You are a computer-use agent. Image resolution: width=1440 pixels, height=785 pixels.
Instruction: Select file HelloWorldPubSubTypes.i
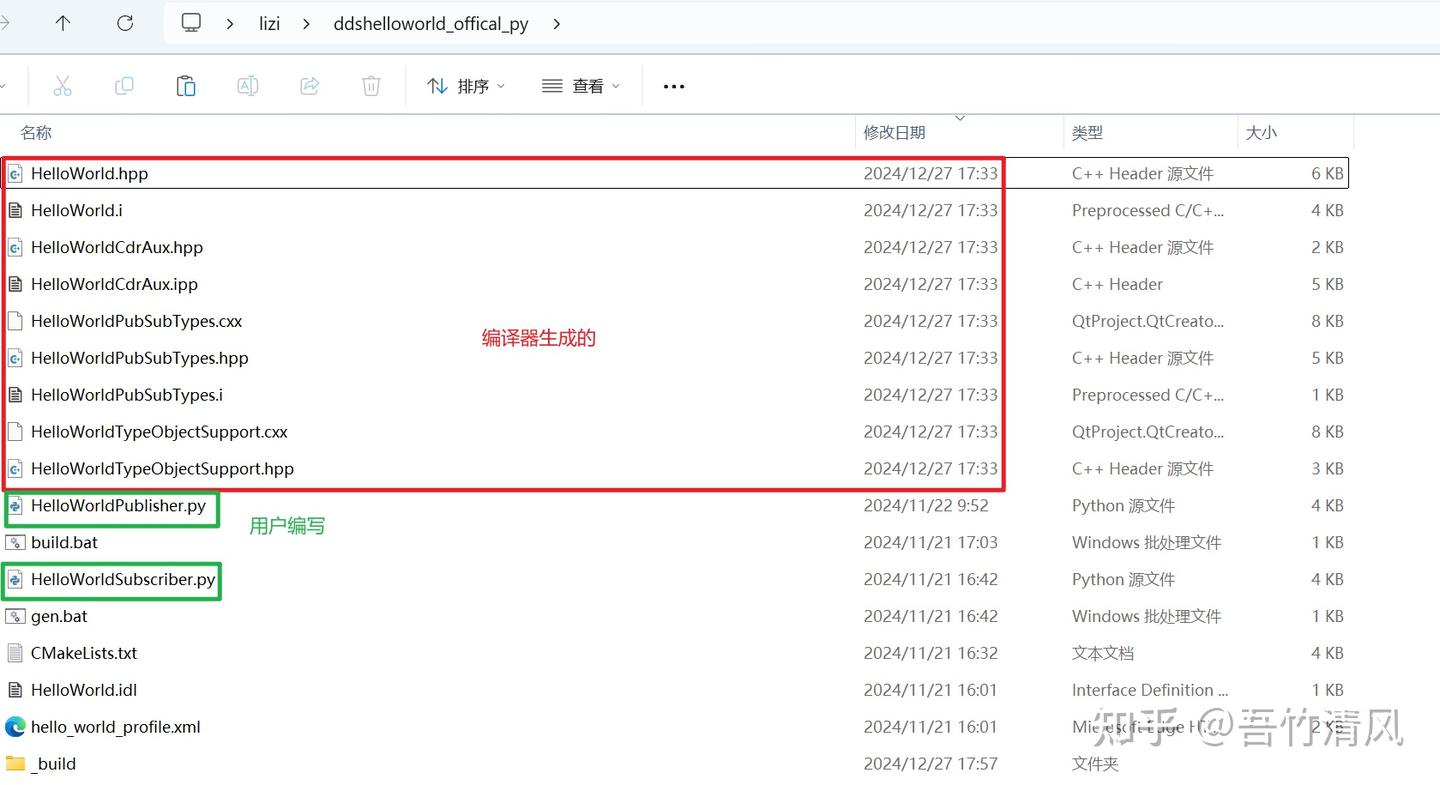[127, 395]
